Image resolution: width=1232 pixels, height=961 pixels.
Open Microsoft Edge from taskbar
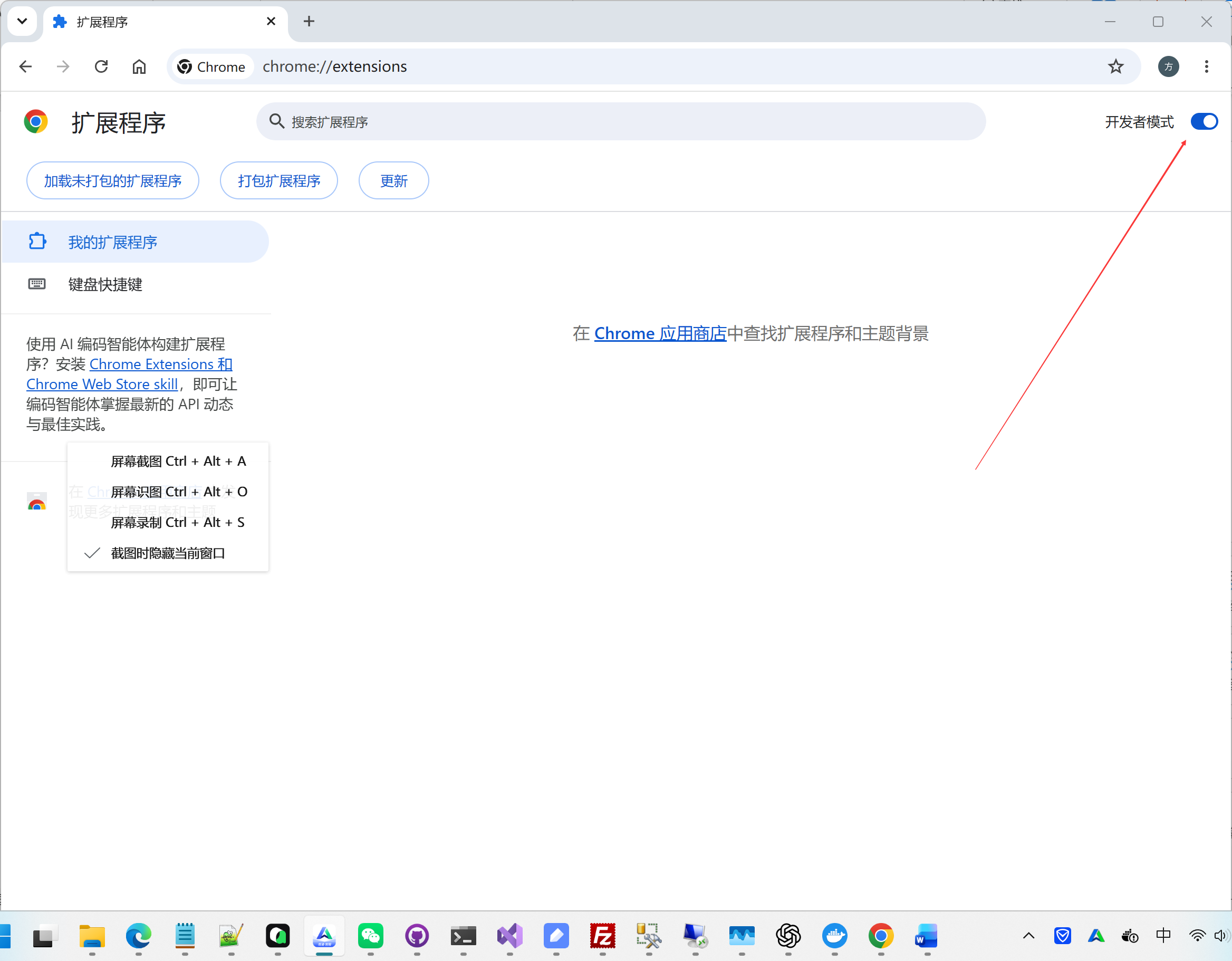point(138,937)
